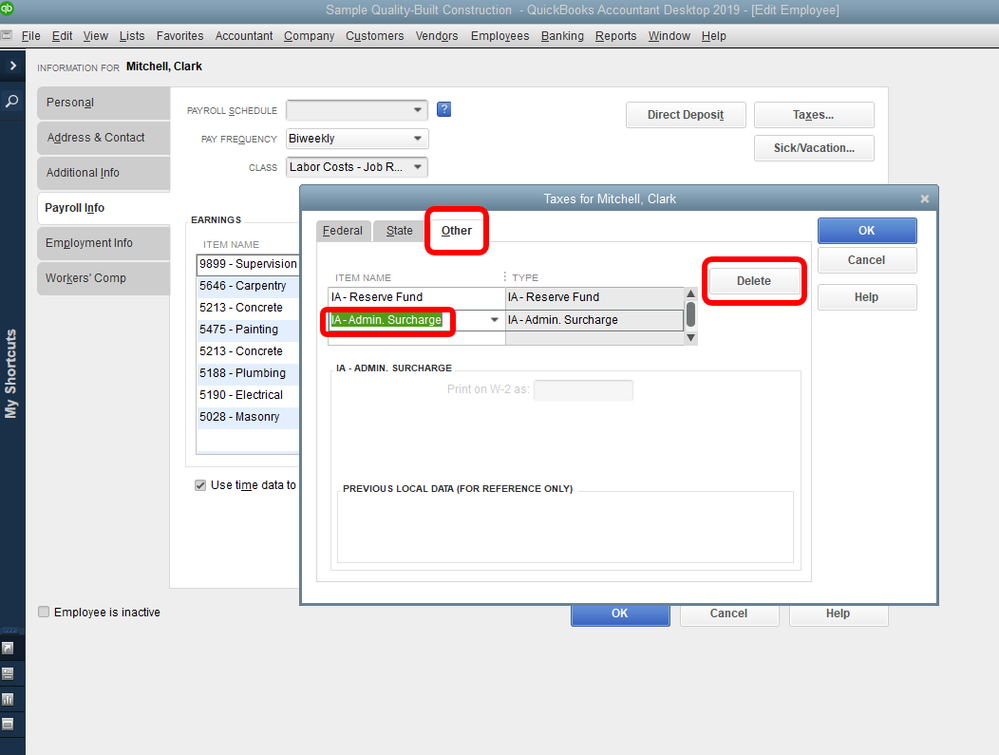Viewport: 999px width, 755px height.
Task: Close the Taxes for Mitchell, Clark dialog
Action: pos(924,199)
